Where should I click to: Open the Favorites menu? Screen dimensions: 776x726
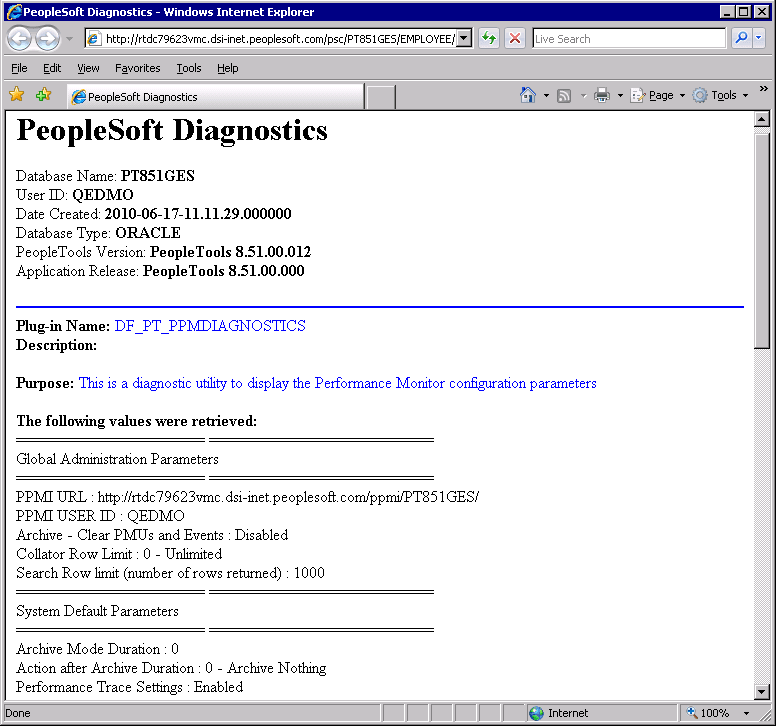(x=138, y=68)
